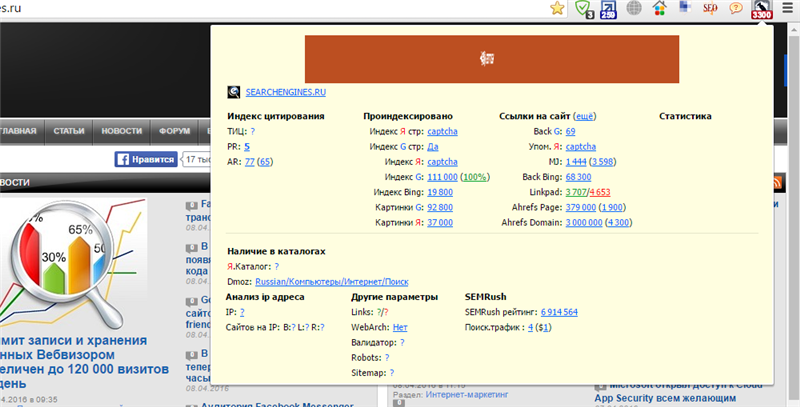Open Картинки Я value 37 000
This screenshot has height=407, width=800.
440,223
